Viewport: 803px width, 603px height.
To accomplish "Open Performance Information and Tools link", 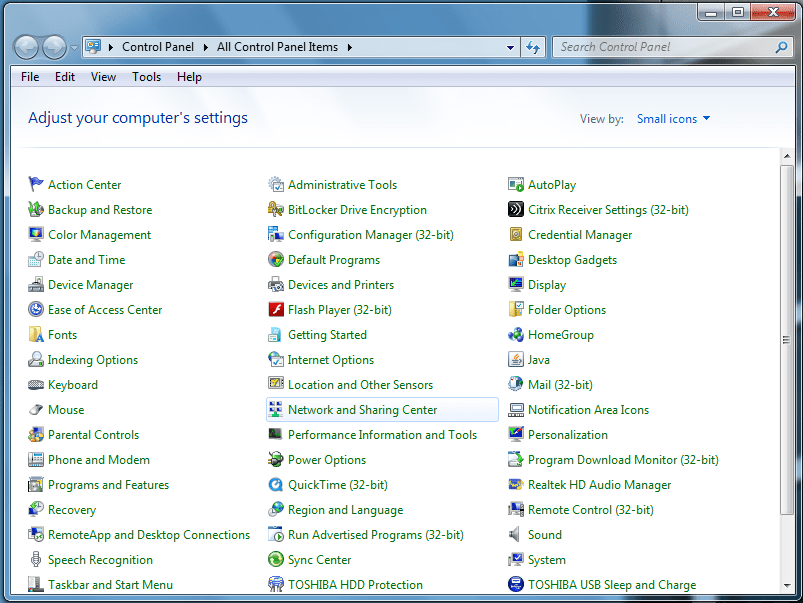I will pos(383,435).
